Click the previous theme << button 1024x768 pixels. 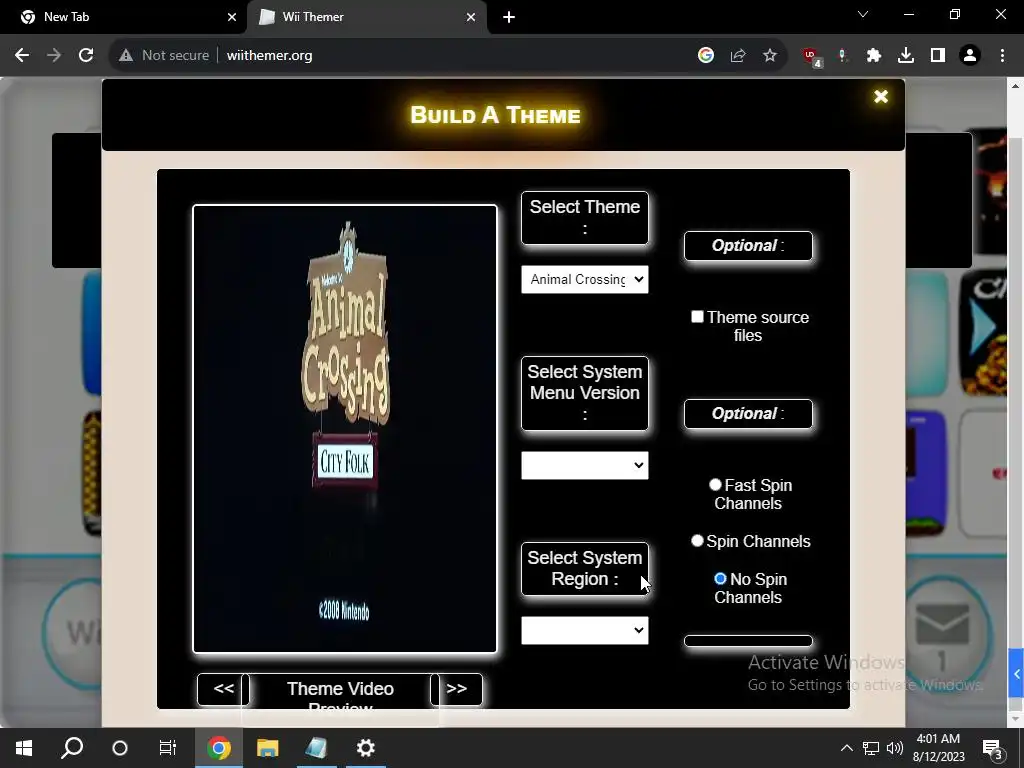coord(223,689)
